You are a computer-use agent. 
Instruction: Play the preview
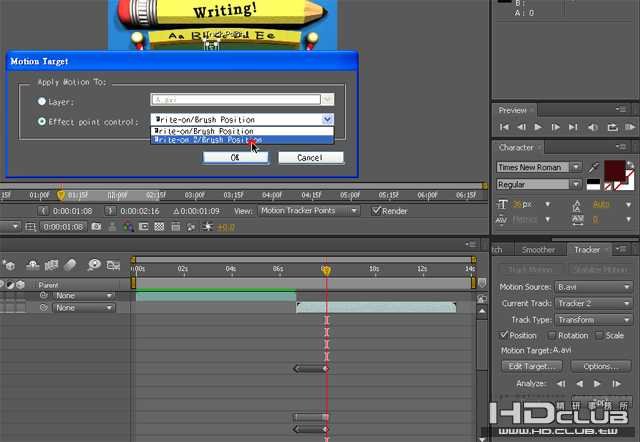[x=538, y=127]
